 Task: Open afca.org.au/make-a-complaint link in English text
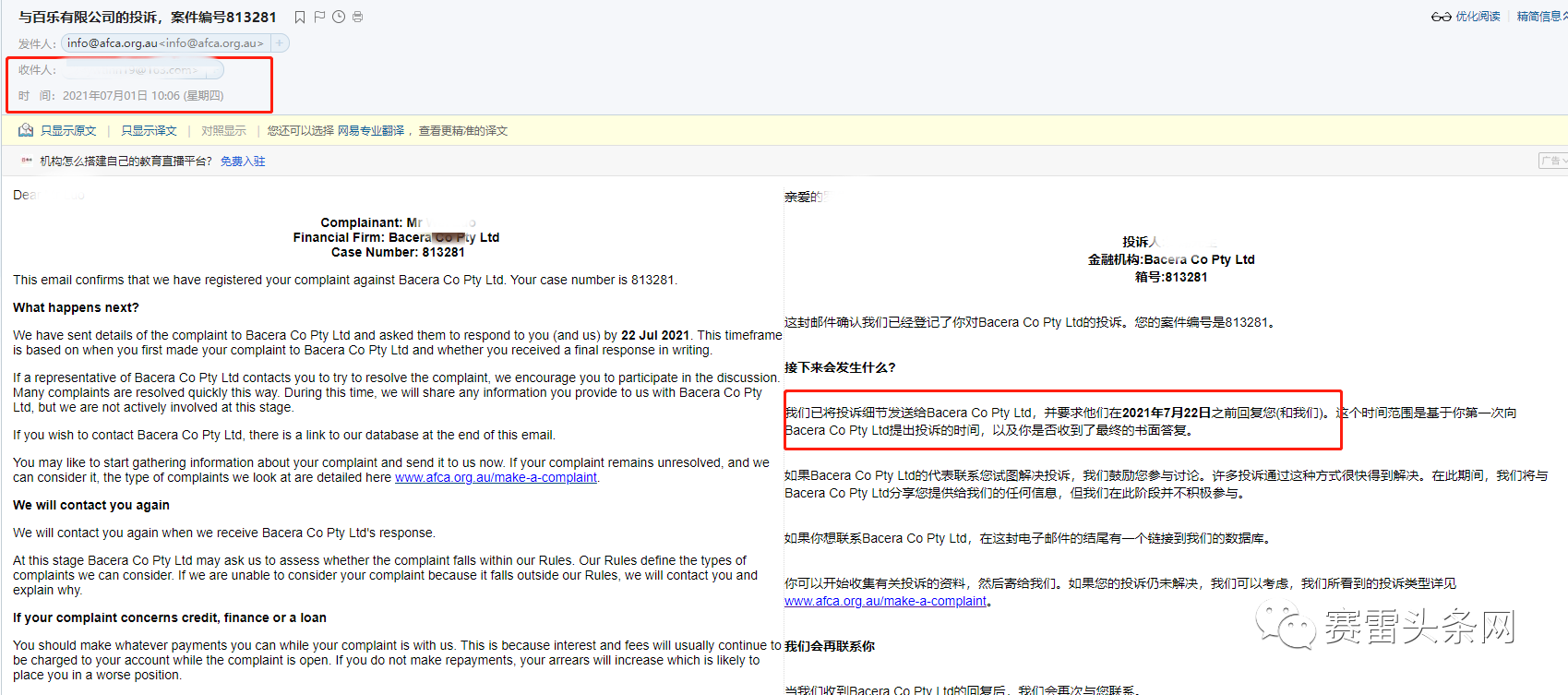click(x=496, y=477)
